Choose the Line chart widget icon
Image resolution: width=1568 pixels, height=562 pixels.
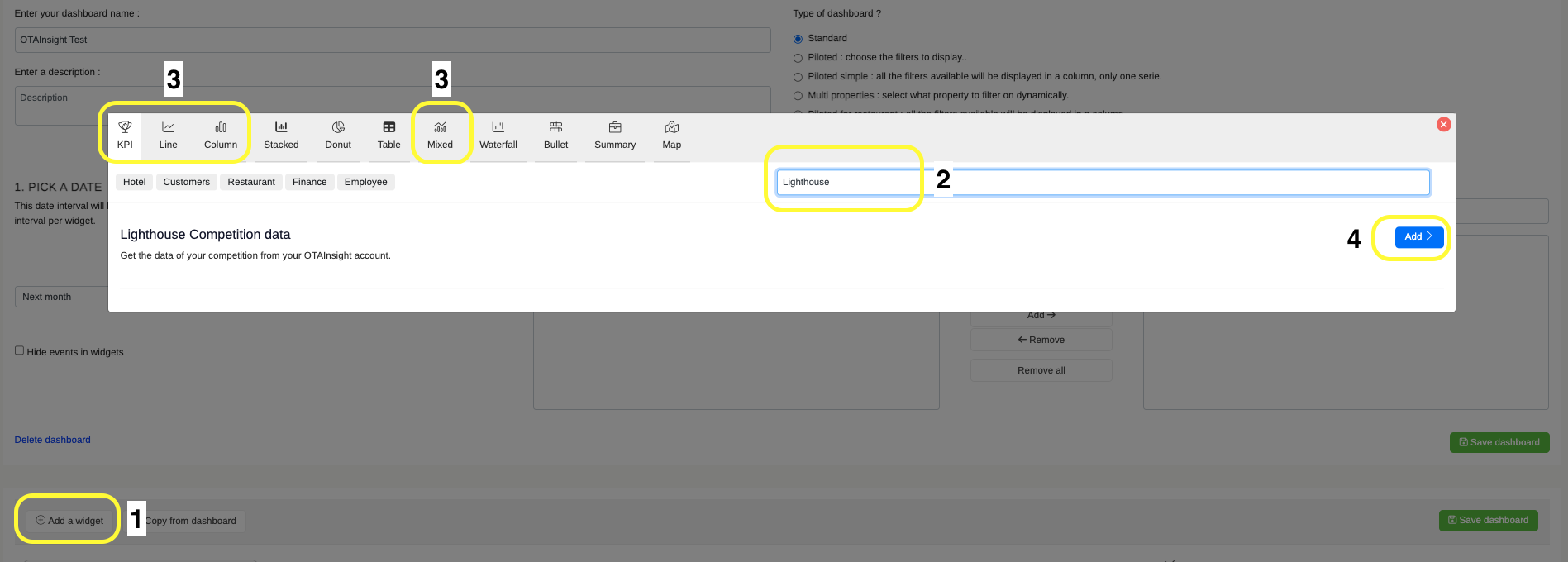[168, 127]
